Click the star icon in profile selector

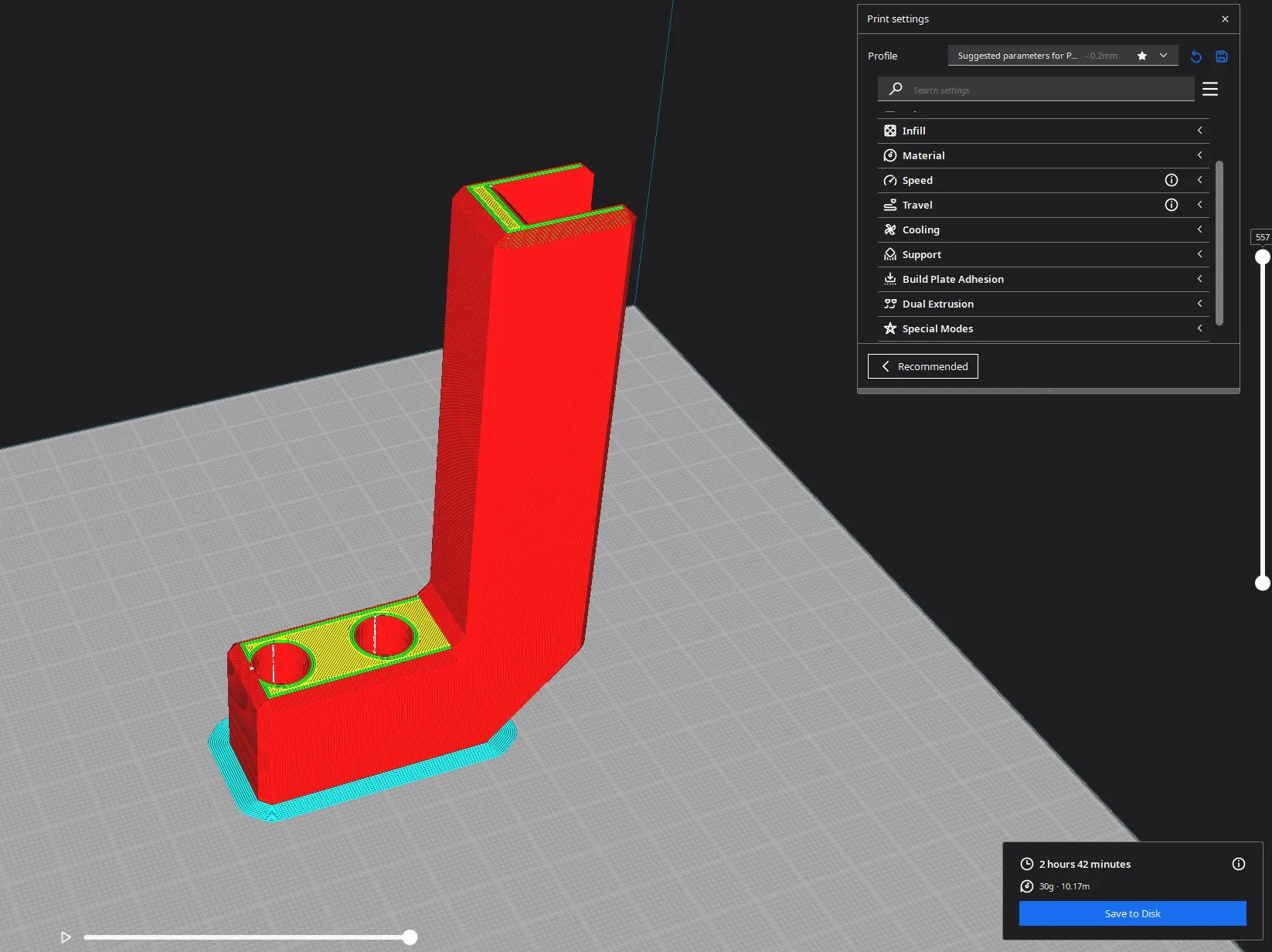(1142, 56)
